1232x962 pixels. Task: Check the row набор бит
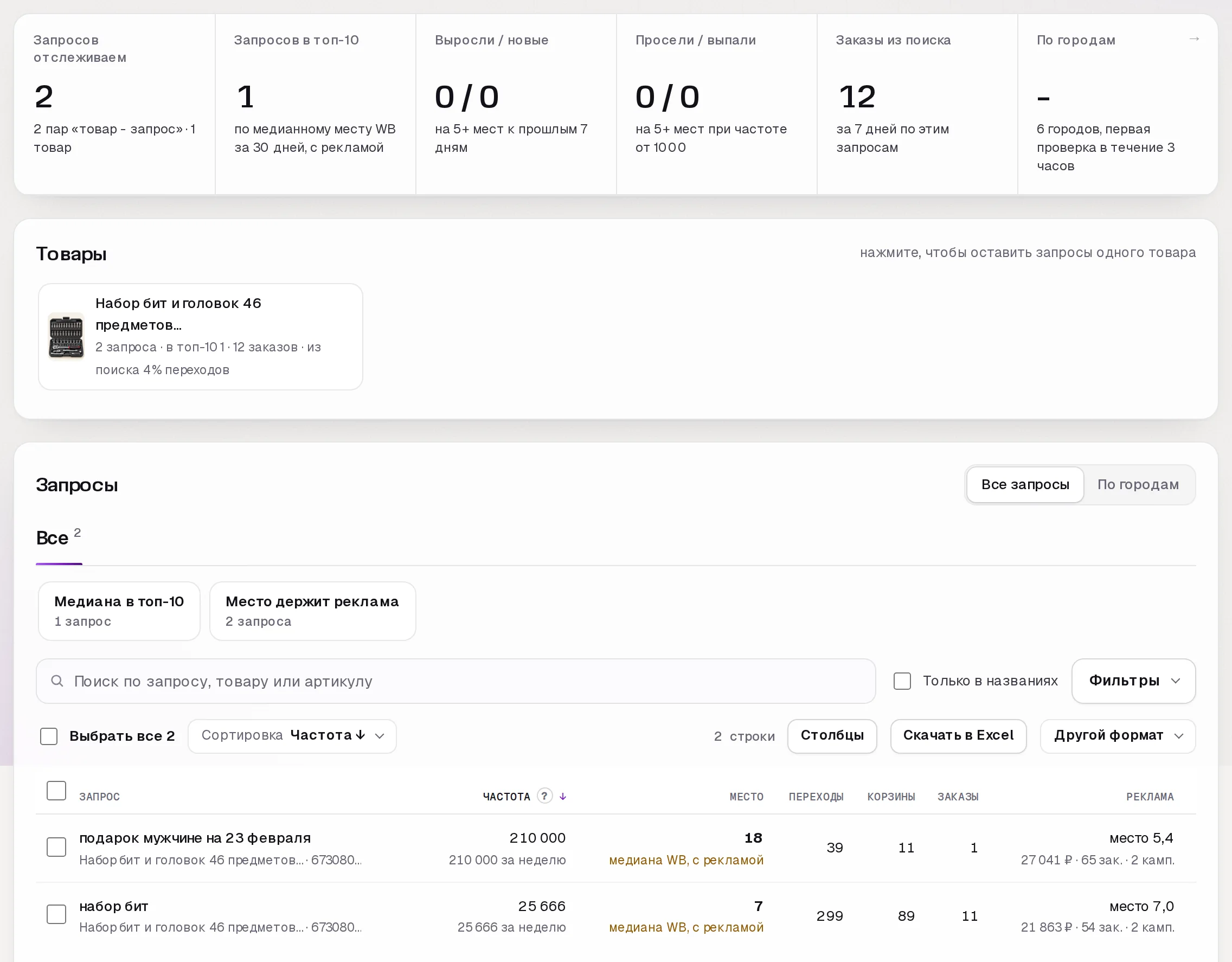tap(56, 915)
